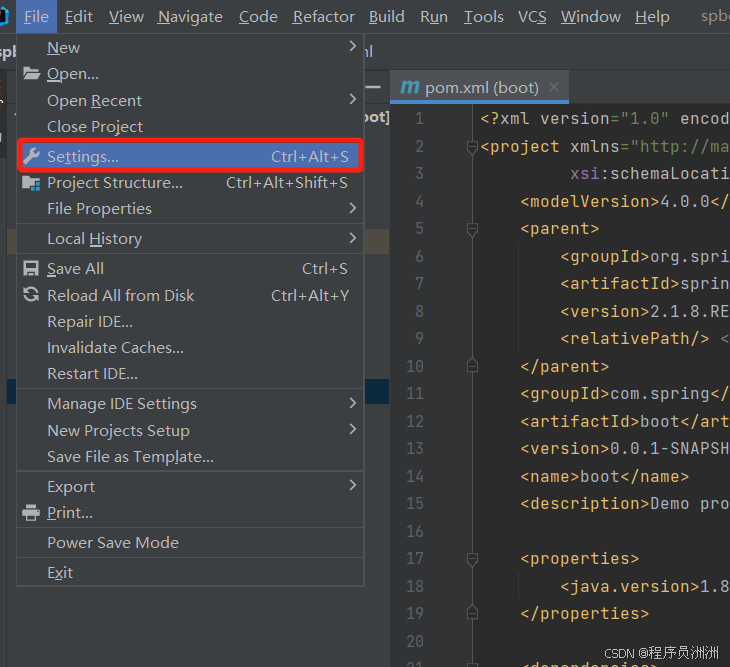Open the Refactor menu
The image size is (730, 667).
pyautogui.click(x=323, y=17)
